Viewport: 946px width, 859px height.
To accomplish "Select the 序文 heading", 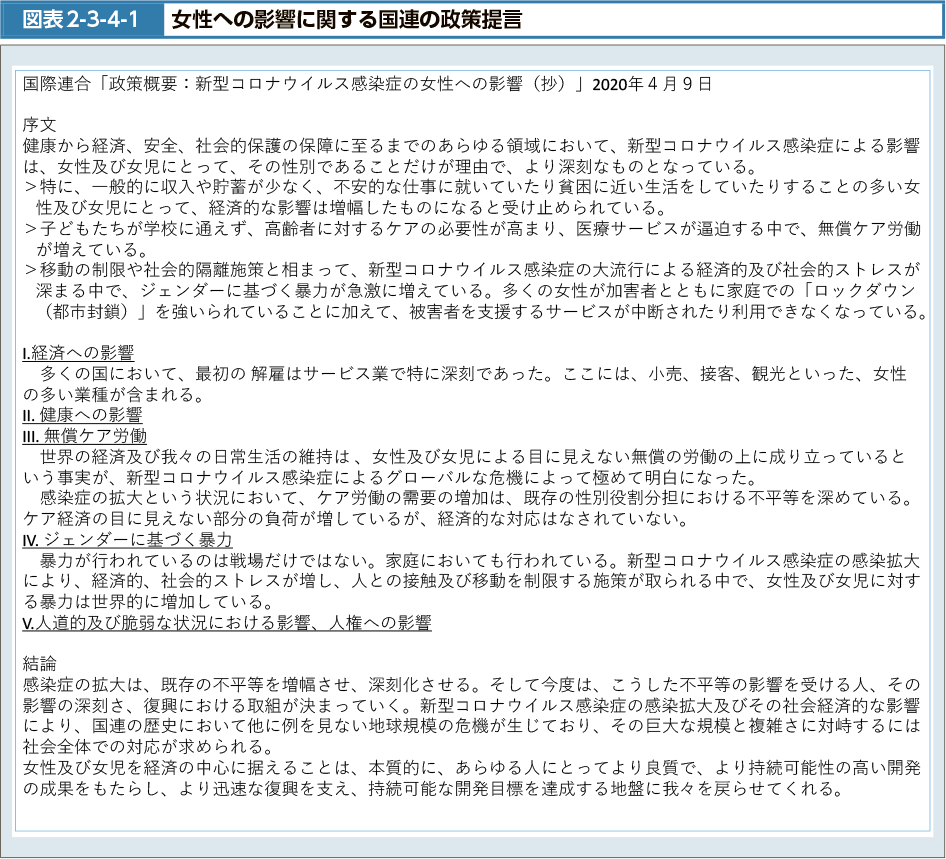I will [39, 124].
